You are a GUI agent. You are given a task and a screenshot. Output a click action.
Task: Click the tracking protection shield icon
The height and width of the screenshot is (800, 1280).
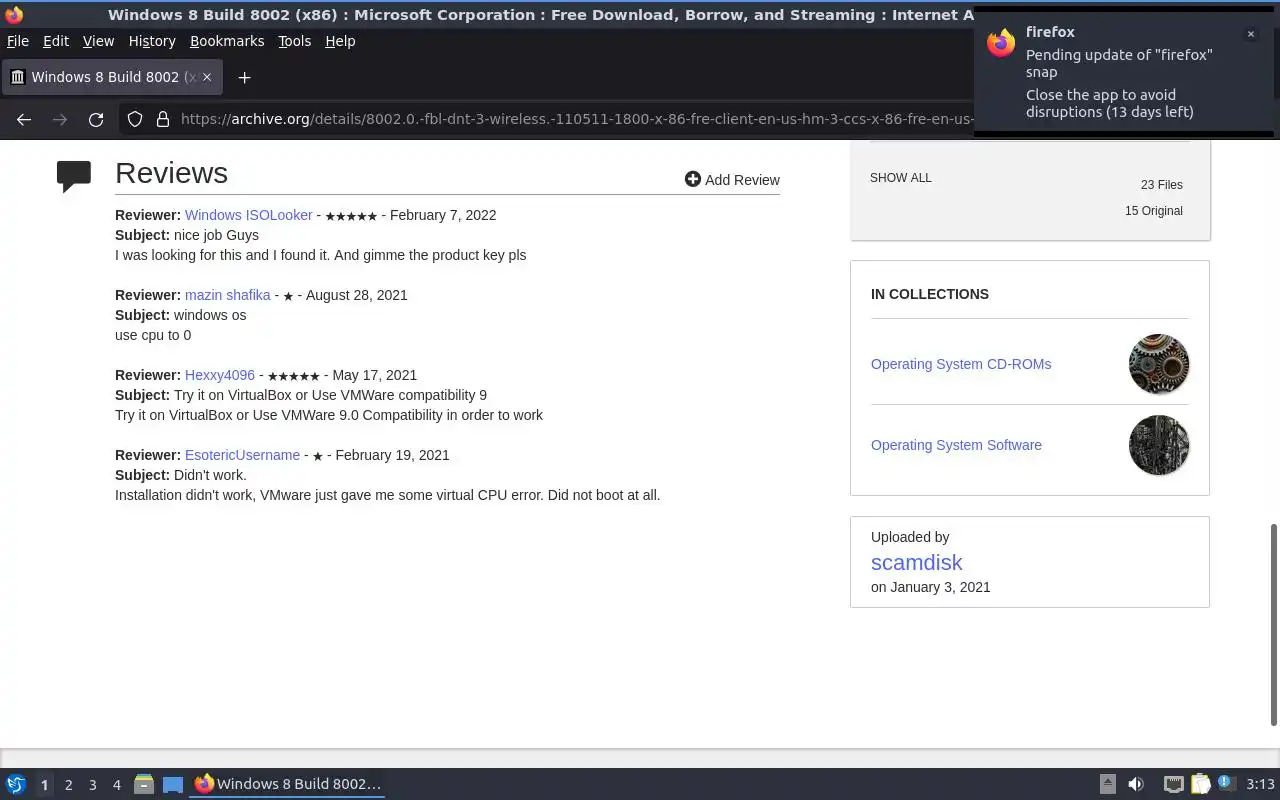pyautogui.click(x=135, y=119)
